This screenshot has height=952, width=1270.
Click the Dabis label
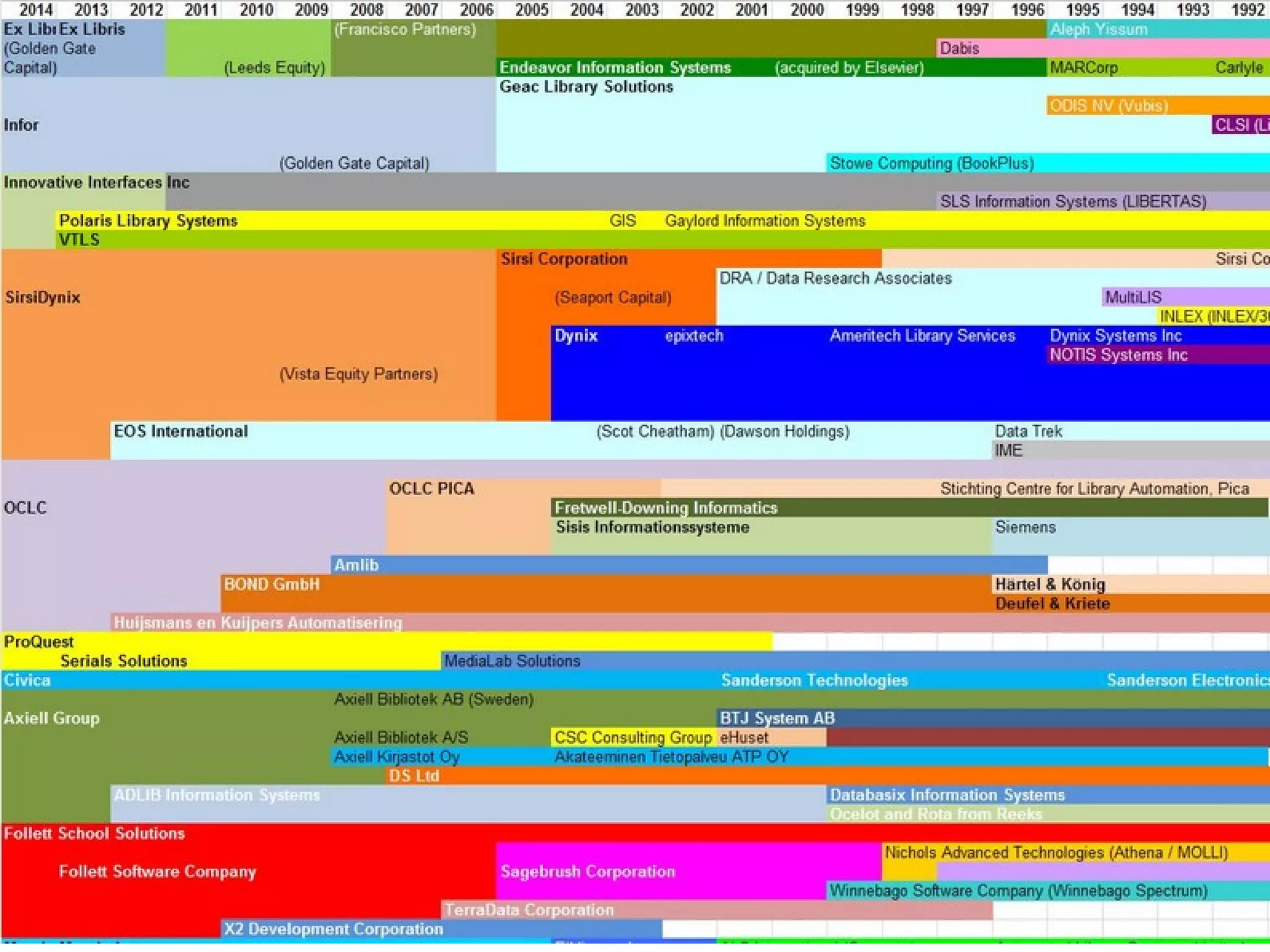tap(959, 48)
